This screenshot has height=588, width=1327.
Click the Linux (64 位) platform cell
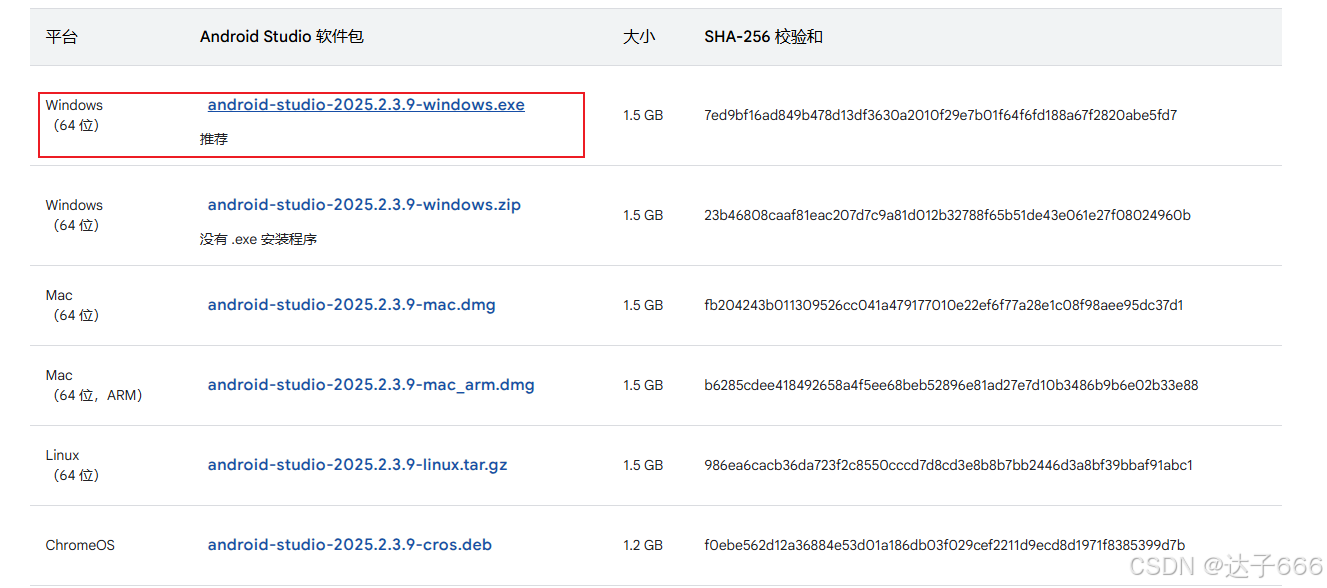click(74, 465)
